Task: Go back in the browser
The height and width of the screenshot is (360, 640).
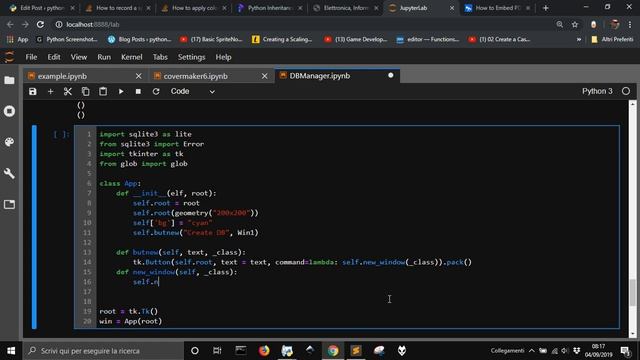Action: 10,25
